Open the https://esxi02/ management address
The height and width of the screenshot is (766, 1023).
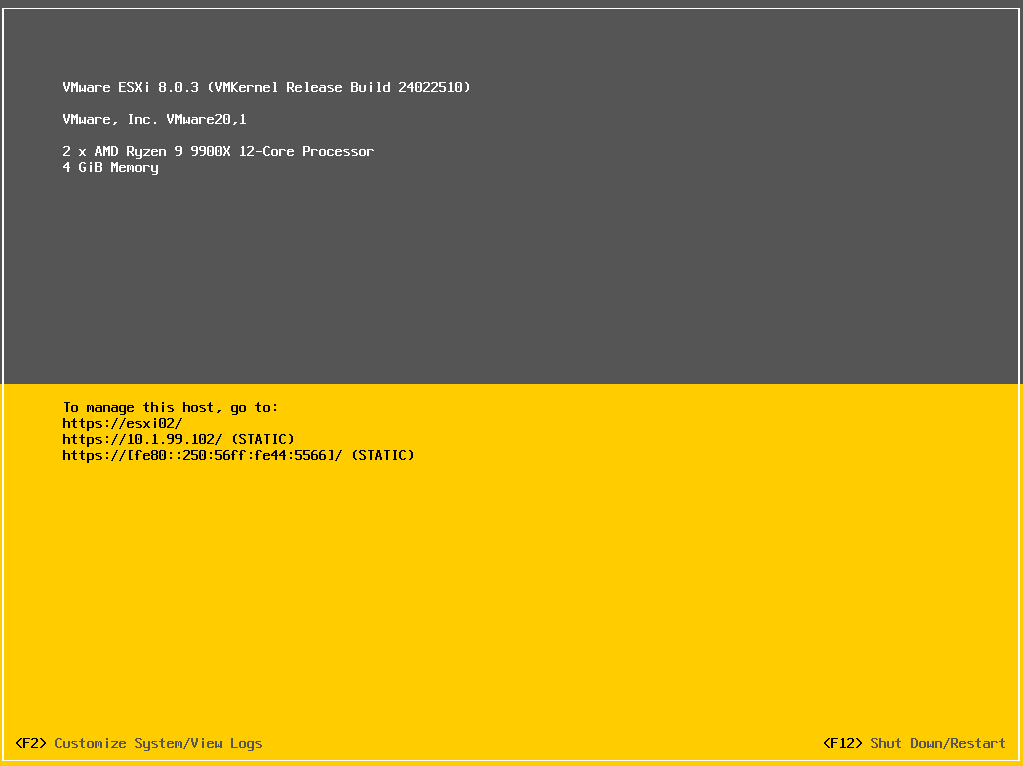tap(122, 423)
